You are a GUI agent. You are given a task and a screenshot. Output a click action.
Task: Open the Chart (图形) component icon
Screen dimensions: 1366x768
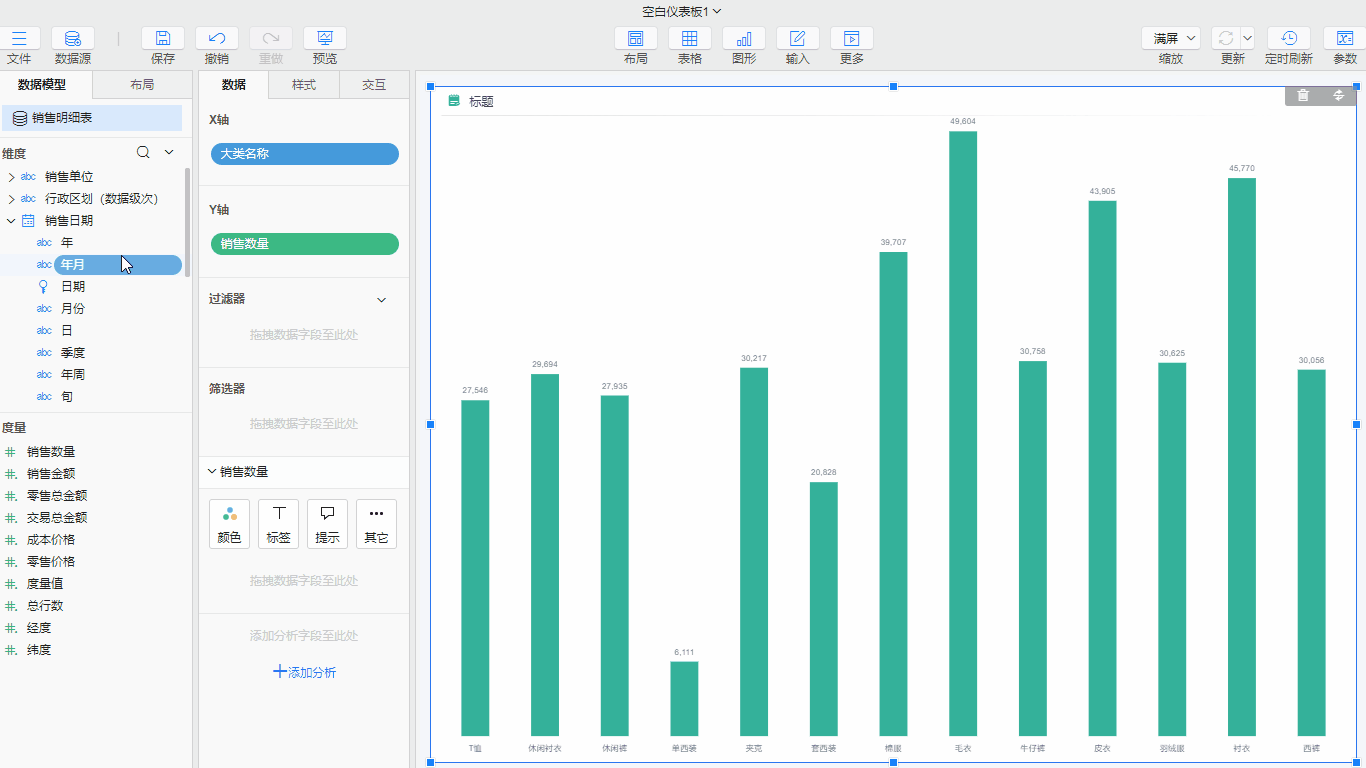click(743, 39)
